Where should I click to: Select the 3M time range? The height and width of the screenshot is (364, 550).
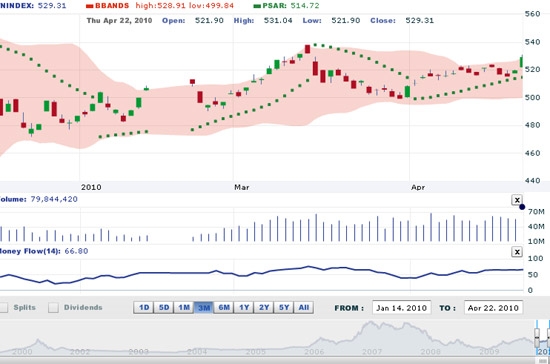tap(204, 308)
